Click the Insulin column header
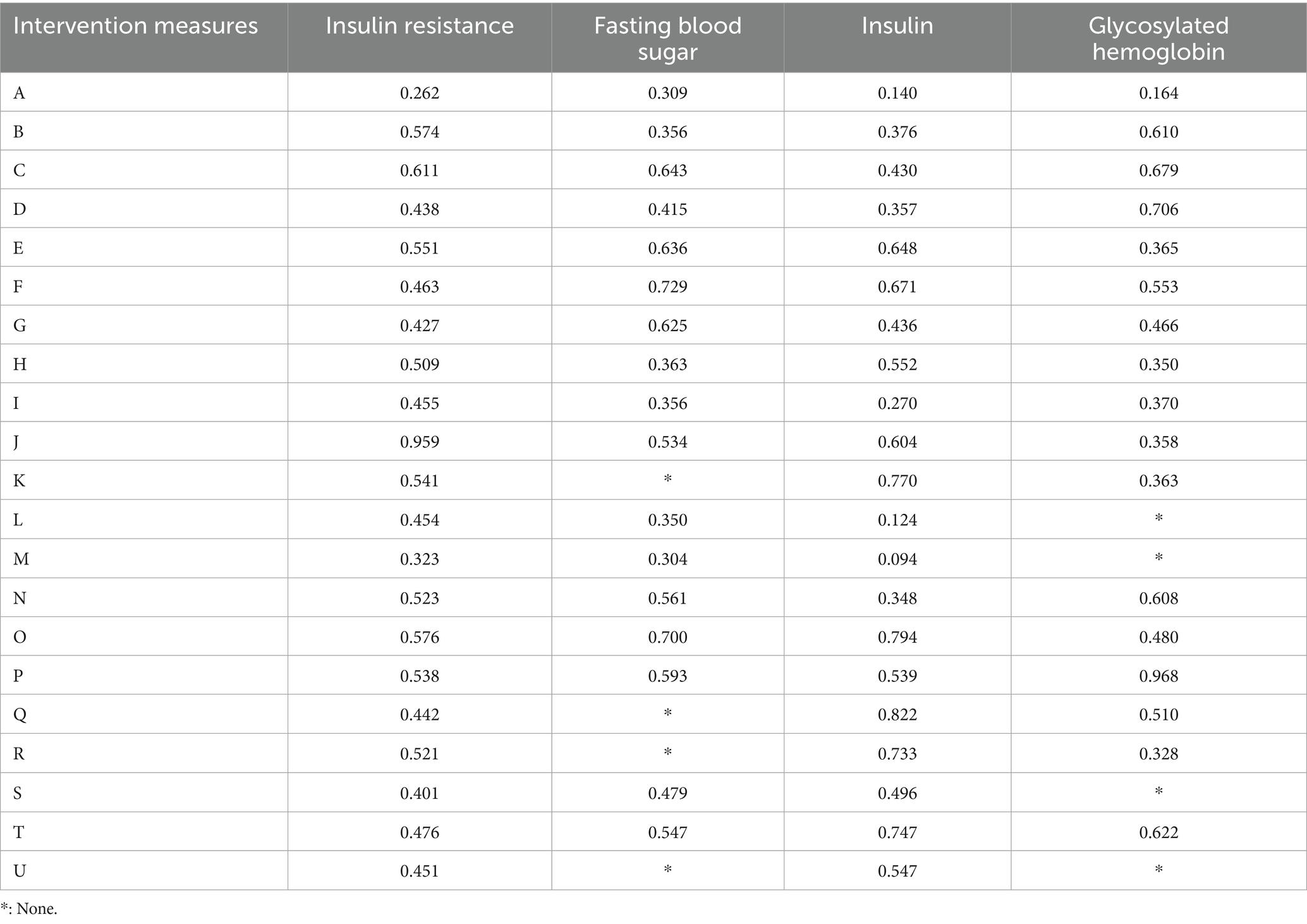Image resolution: width=1307 pixels, height=924 pixels. click(897, 26)
